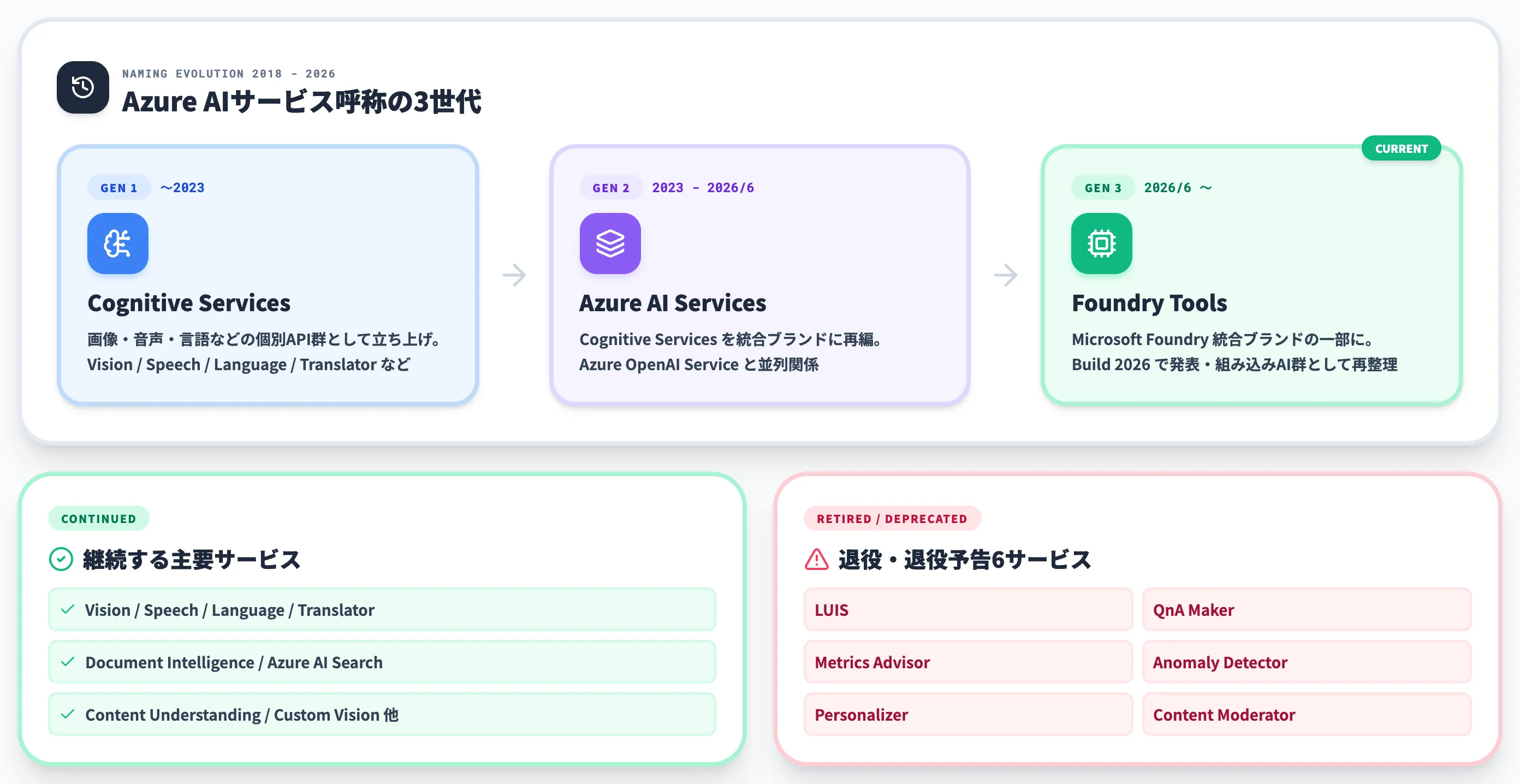1520x784 pixels.
Task: Click checkmark next to Vision / Speech row
Action: (68, 609)
